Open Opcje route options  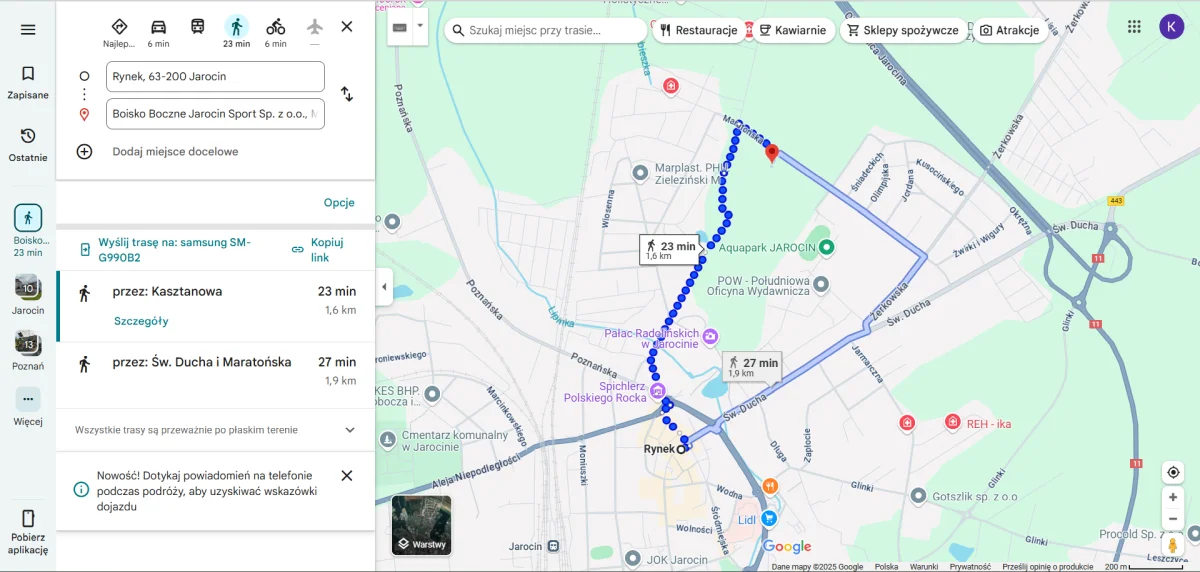[x=339, y=202]
